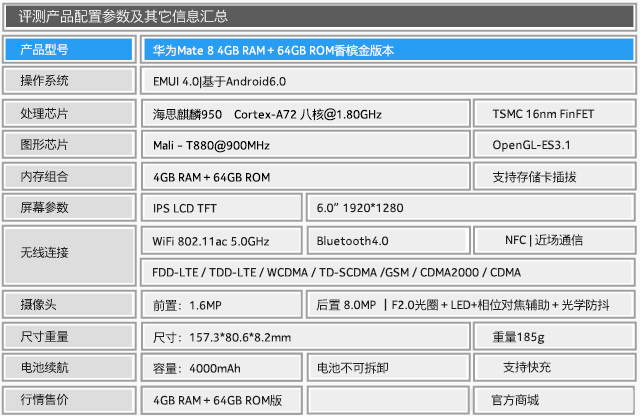Click WiFi 802.11ac 5.0GHz cell
The image size is (640, 416).
click(x=222, y=240)
